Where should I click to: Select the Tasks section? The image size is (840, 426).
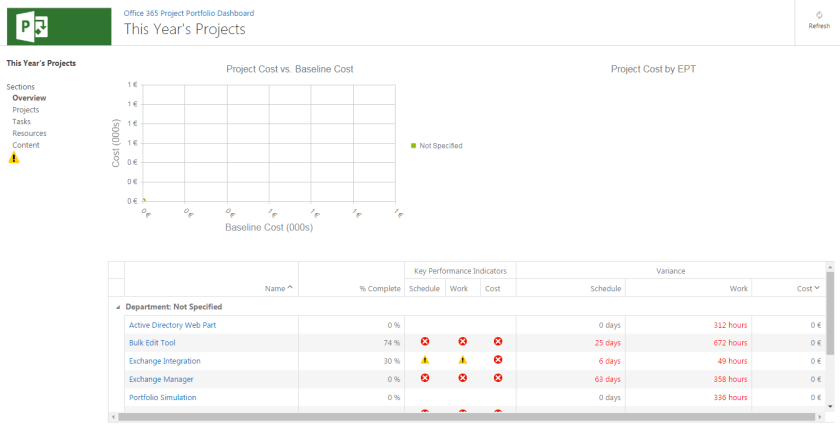21,122
